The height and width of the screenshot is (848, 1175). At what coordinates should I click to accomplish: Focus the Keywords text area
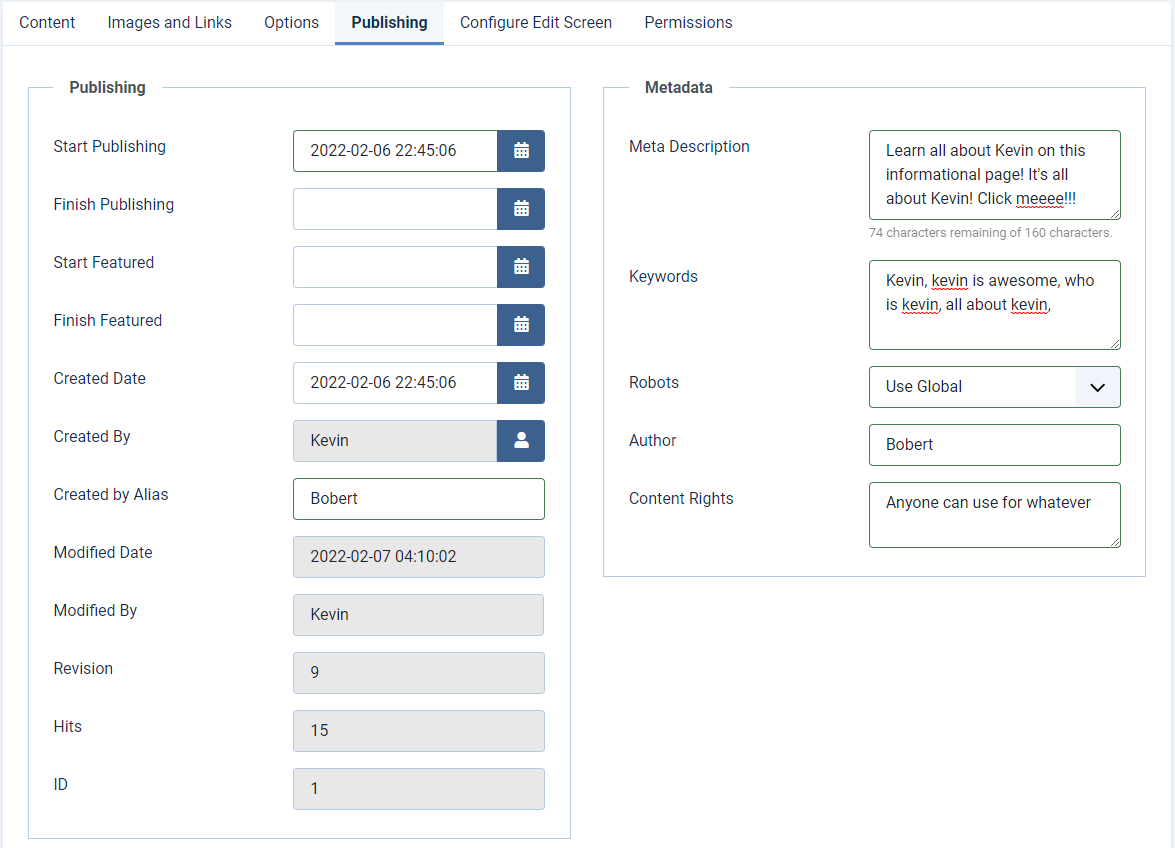pos(994,305)
